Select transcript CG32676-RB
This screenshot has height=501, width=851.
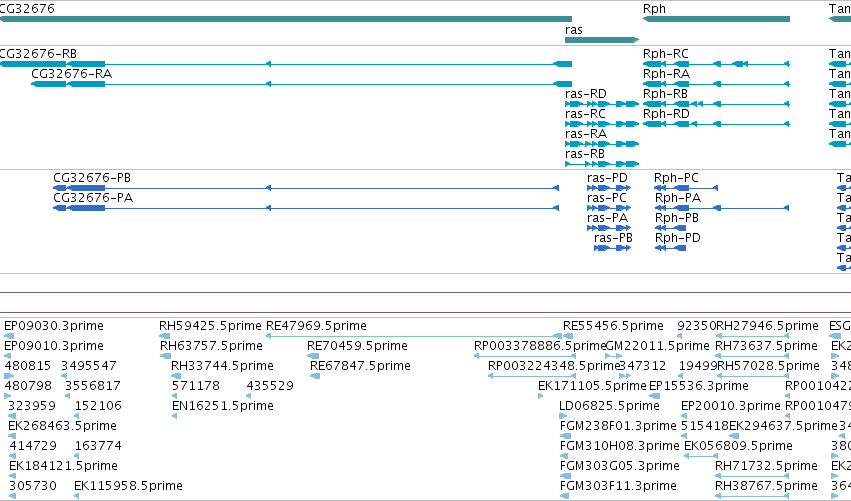click(285, 64)
